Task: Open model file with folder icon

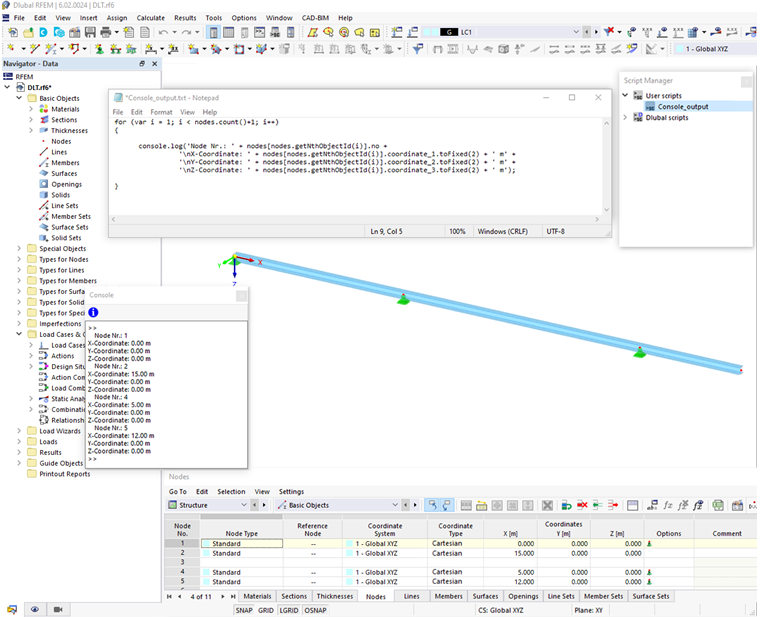Action: point(29,32)
